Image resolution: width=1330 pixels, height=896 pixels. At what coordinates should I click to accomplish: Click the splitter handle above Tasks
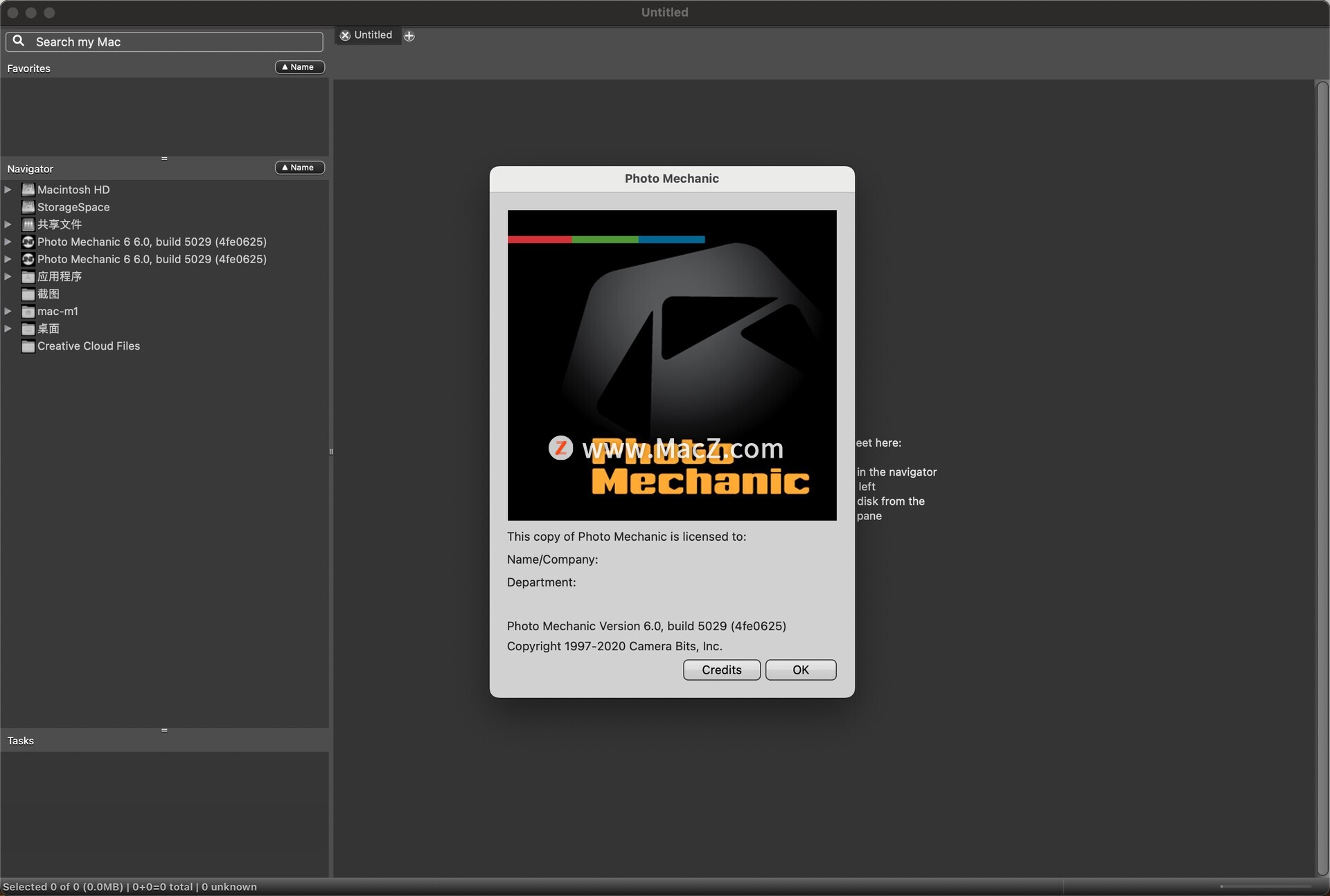click(x=164, y=730)
